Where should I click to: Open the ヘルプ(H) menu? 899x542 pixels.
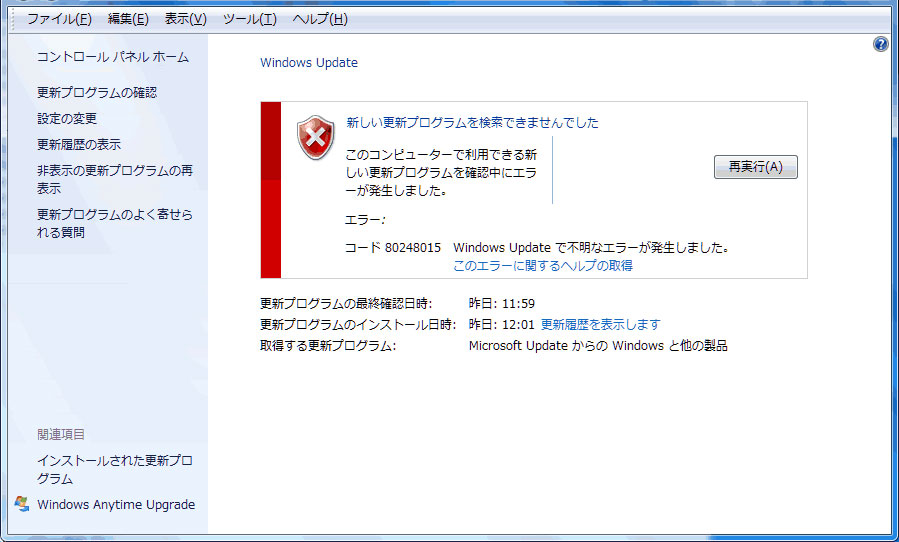click(x=320, y=19)
